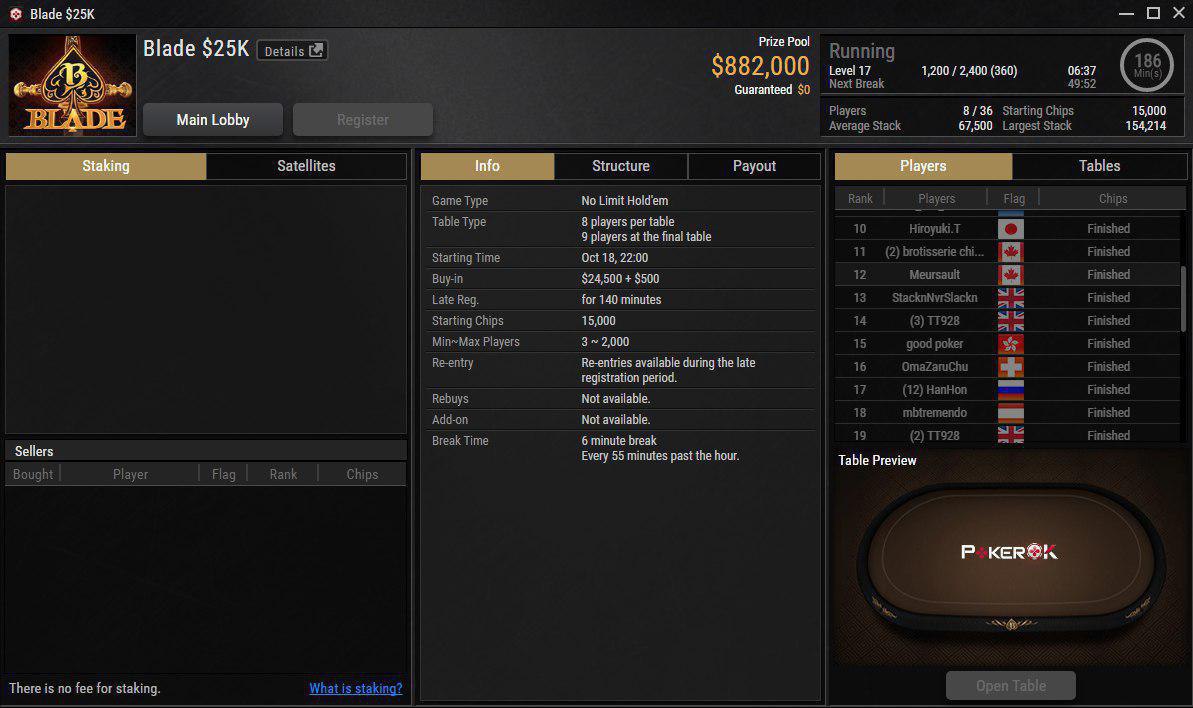Image resolution: width=1193 pixels, height=708 pixels.
Task: Click Player column header in Sellers
Action: pos(130,474)
